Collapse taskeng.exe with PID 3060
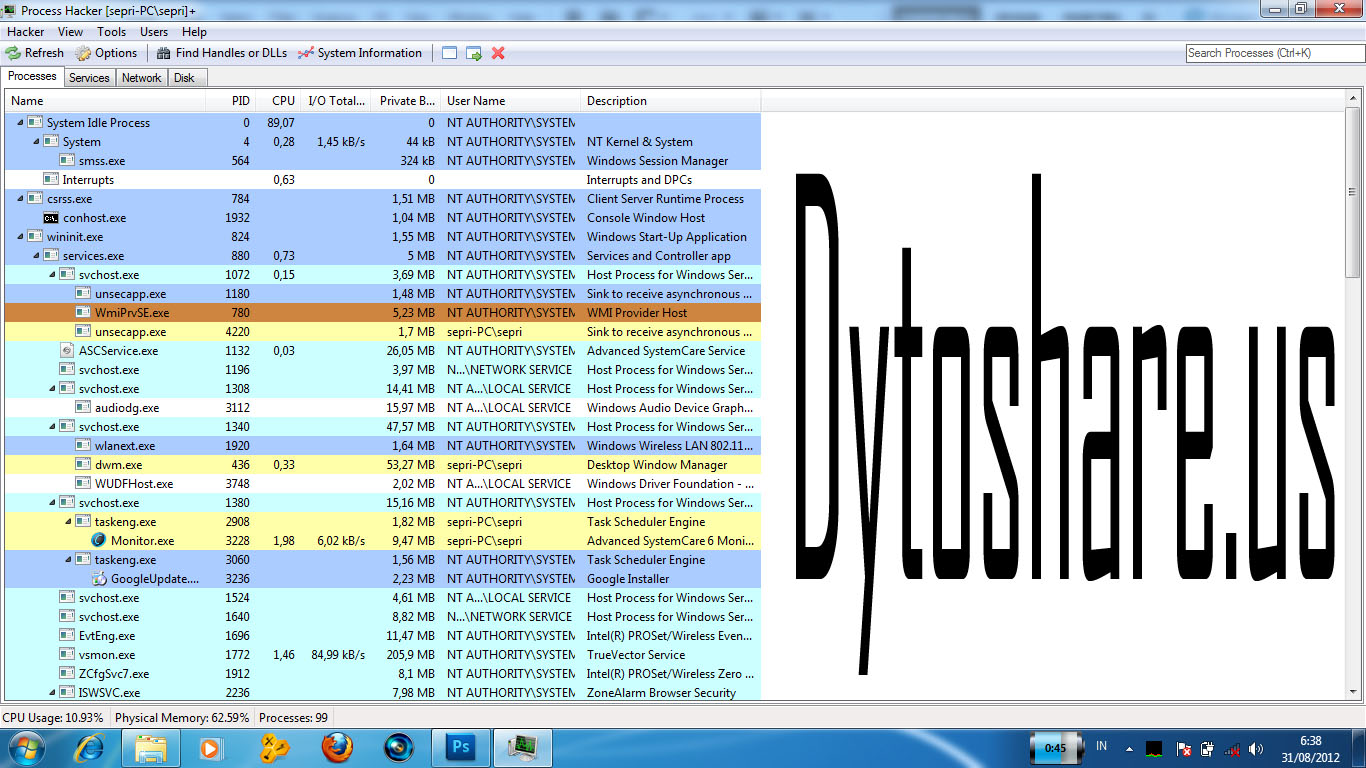Screen dimensions: 1366x768 pyautogui.click(x=68, y=560)
